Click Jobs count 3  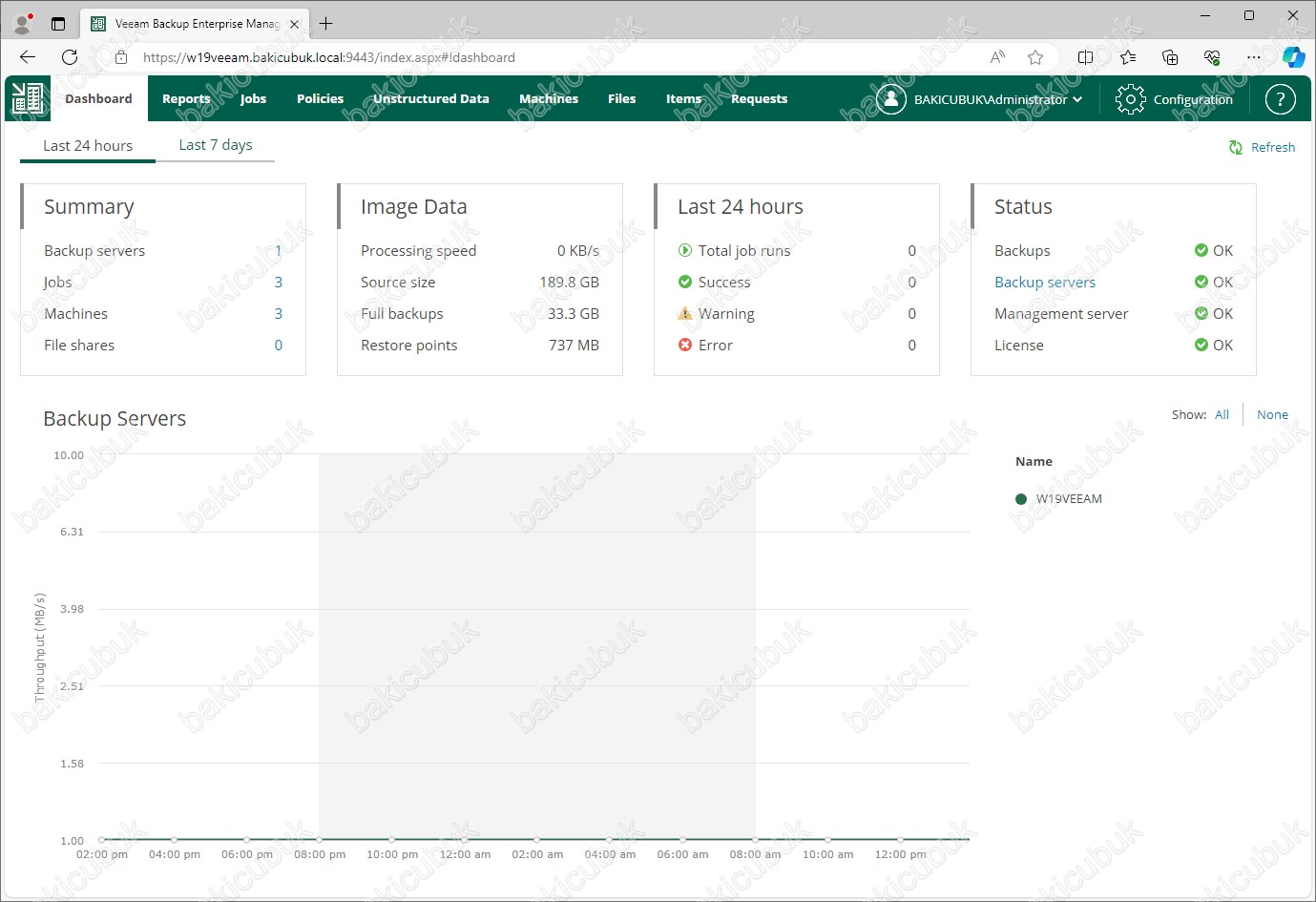(x=279, y=282)
